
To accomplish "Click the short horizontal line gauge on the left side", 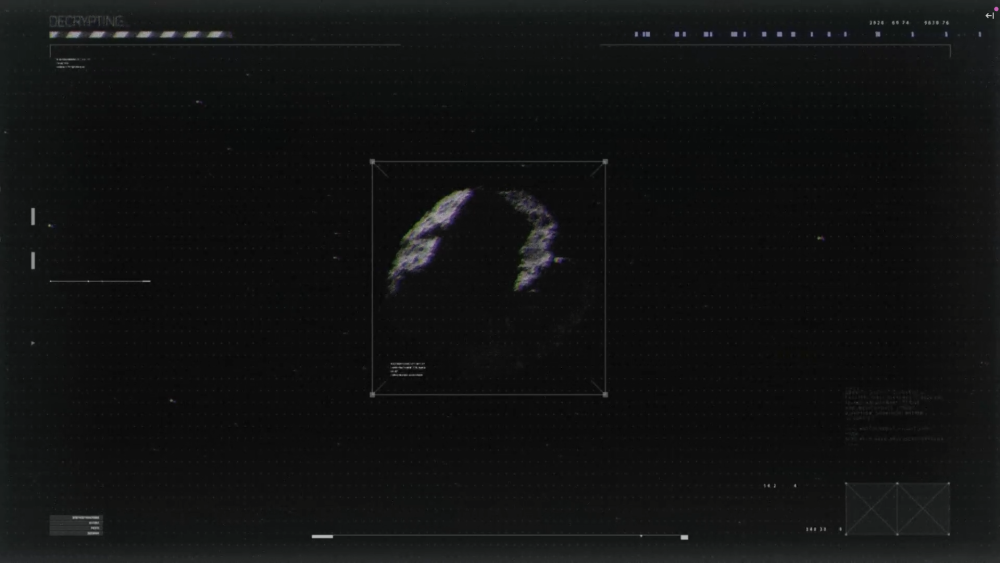I will tap(100, 281).
